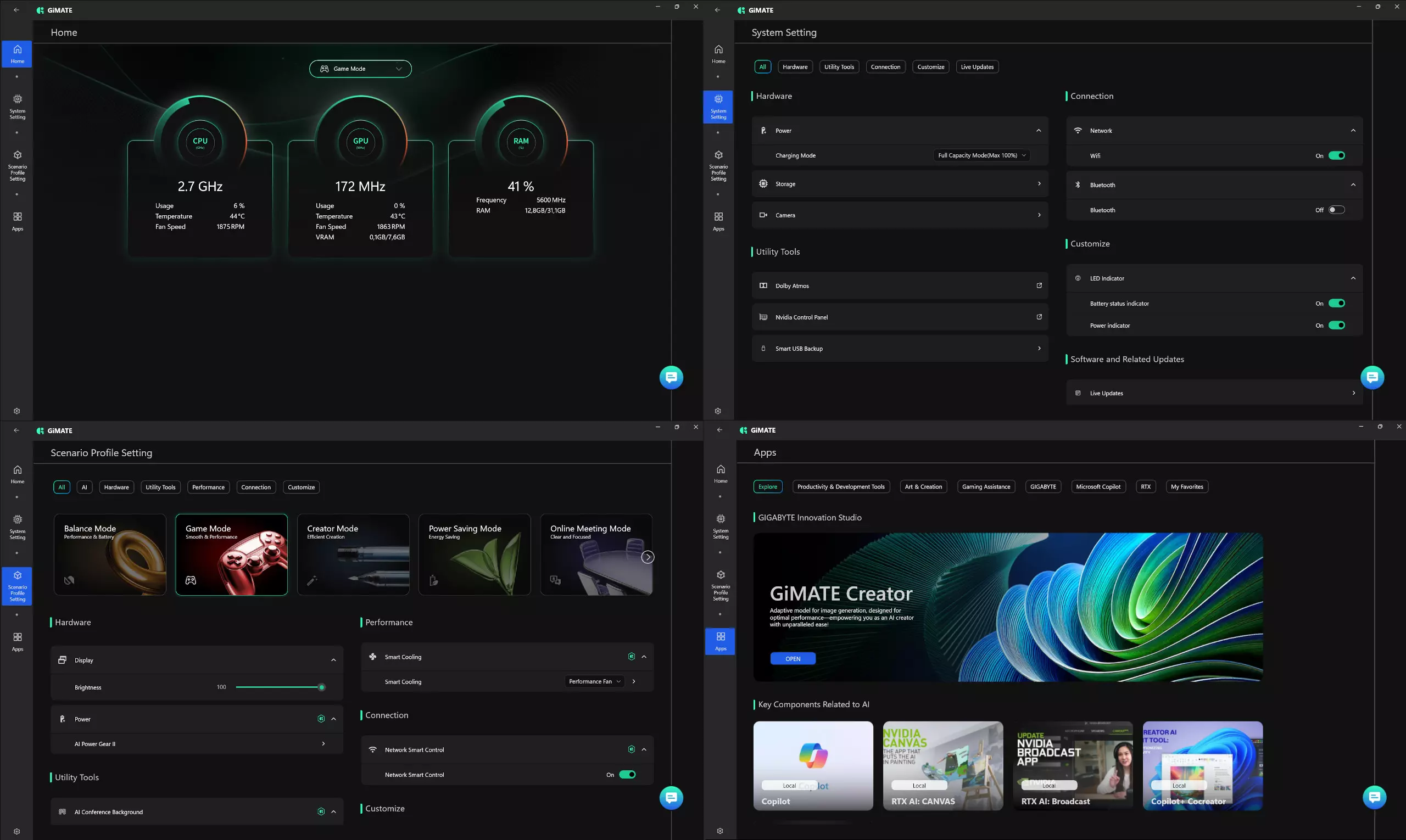
Task: Turn on the Bluetooth toggle
Action: [x=1337, y=210]
